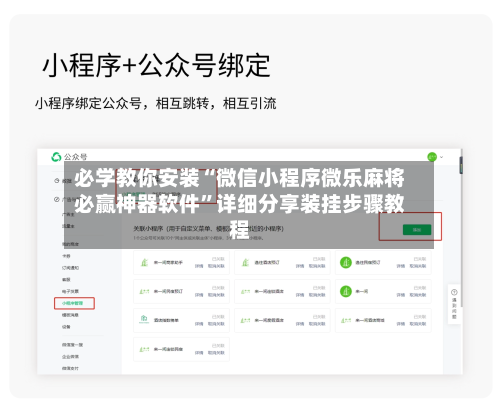Select 小程序管理 in the sidebar
This screenshot has height=411, width=500.
(x=73, y=303)
